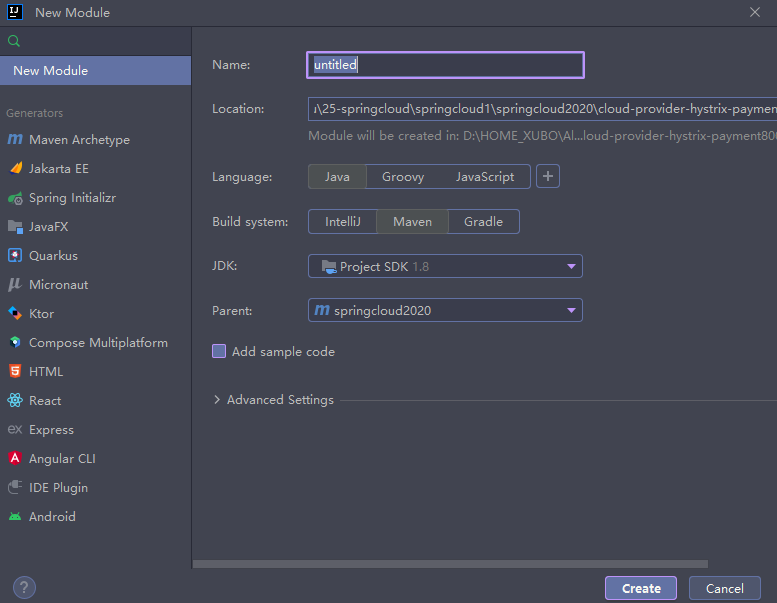Viewport: 777px width, 603px height.
Task: Click the Android robot icon
Action: point(15,517)
